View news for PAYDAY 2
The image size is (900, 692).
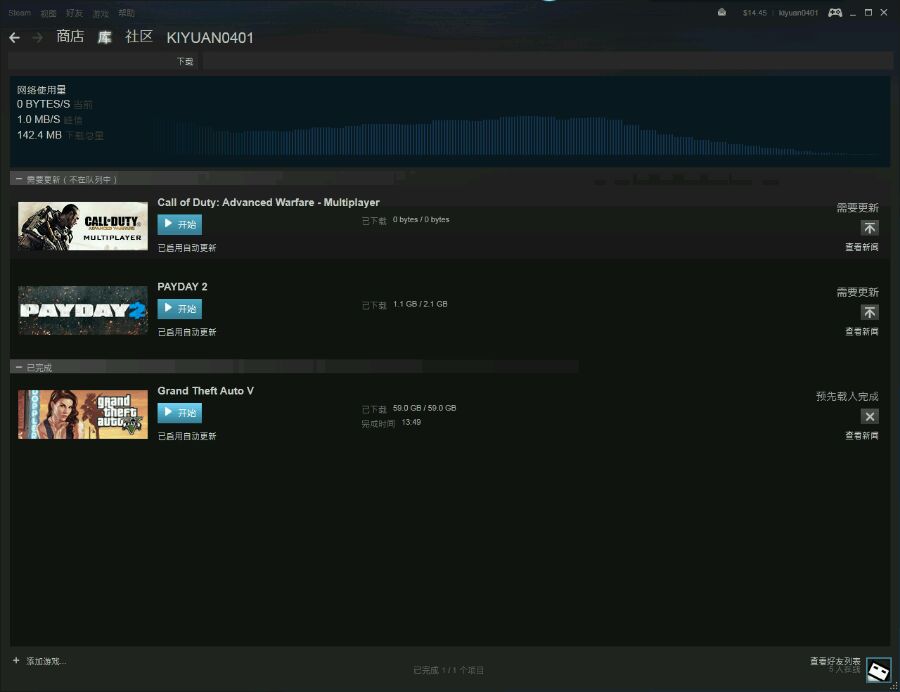862,331
